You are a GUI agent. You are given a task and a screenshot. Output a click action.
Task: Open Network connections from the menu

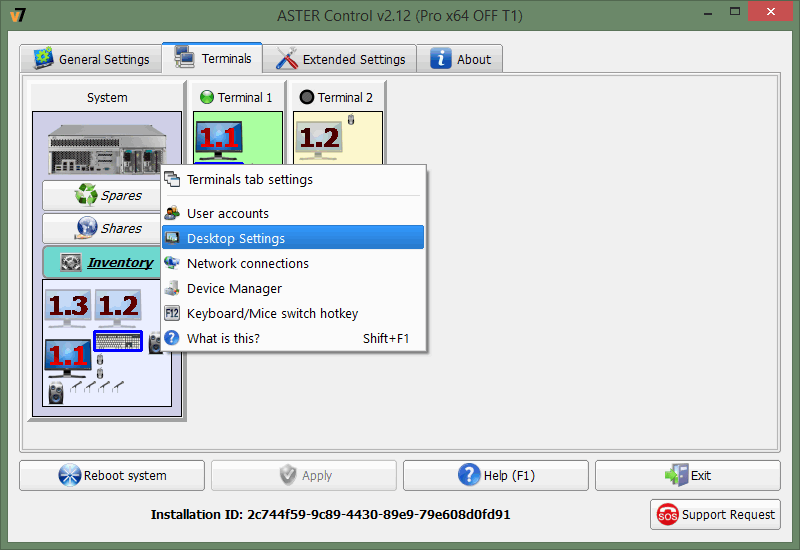click(x=293, y=263)
